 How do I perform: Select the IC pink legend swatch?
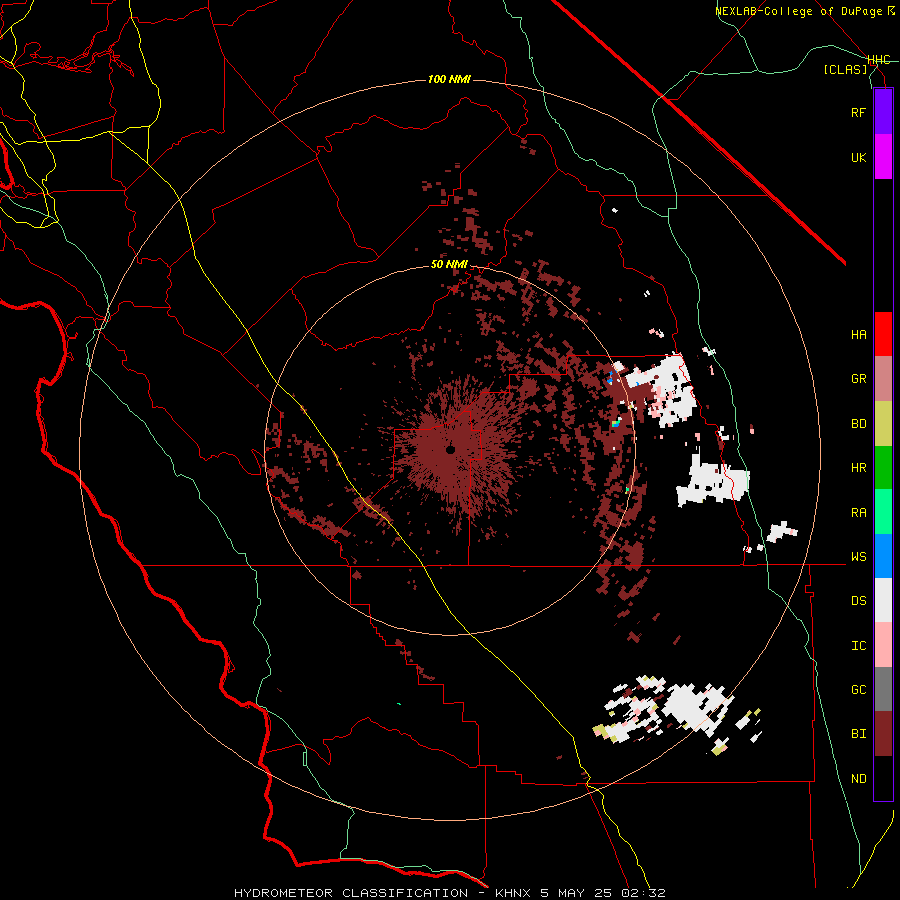(x=883, y=645)
